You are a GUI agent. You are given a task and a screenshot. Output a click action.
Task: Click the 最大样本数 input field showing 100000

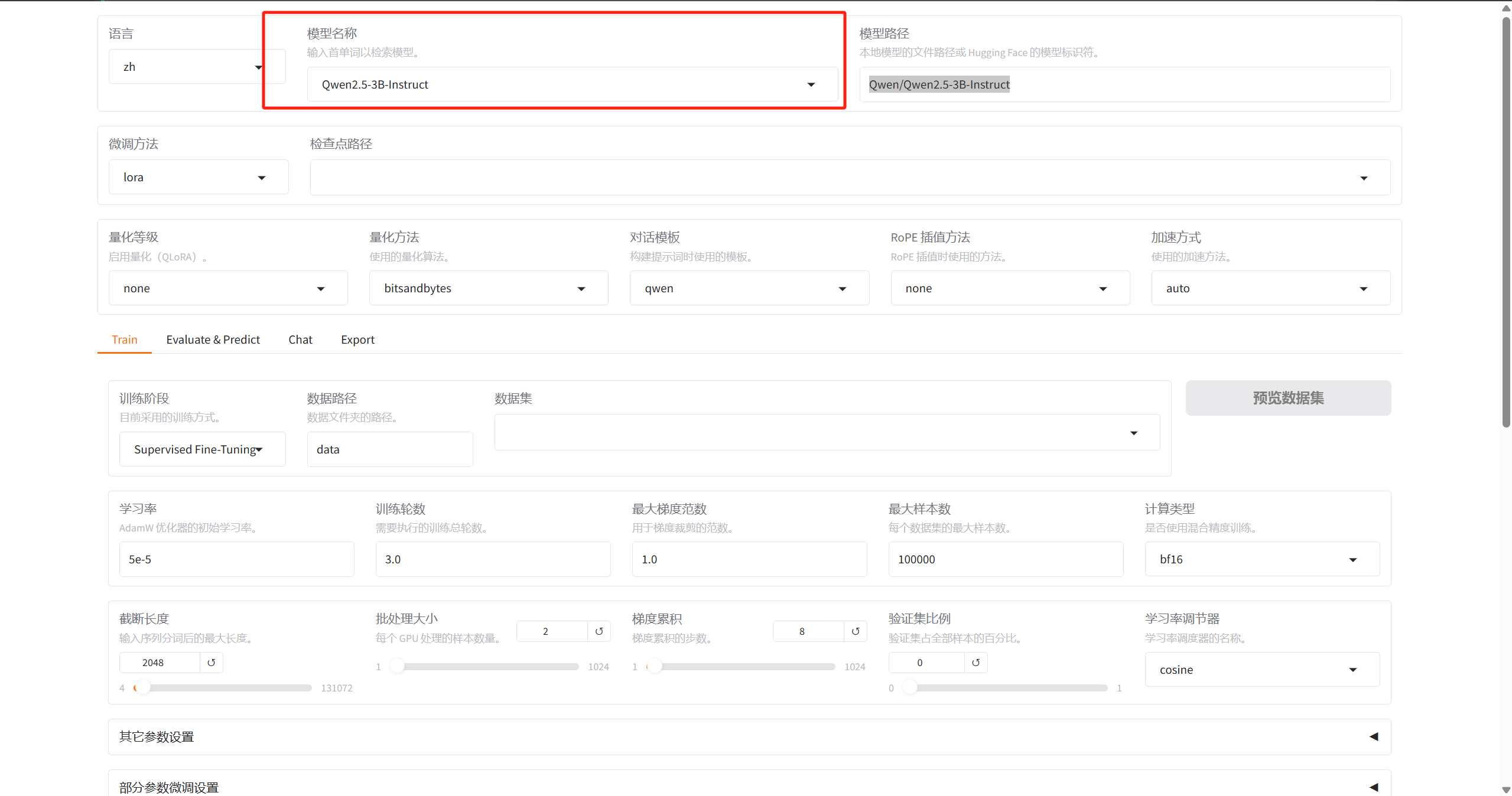1006,559
